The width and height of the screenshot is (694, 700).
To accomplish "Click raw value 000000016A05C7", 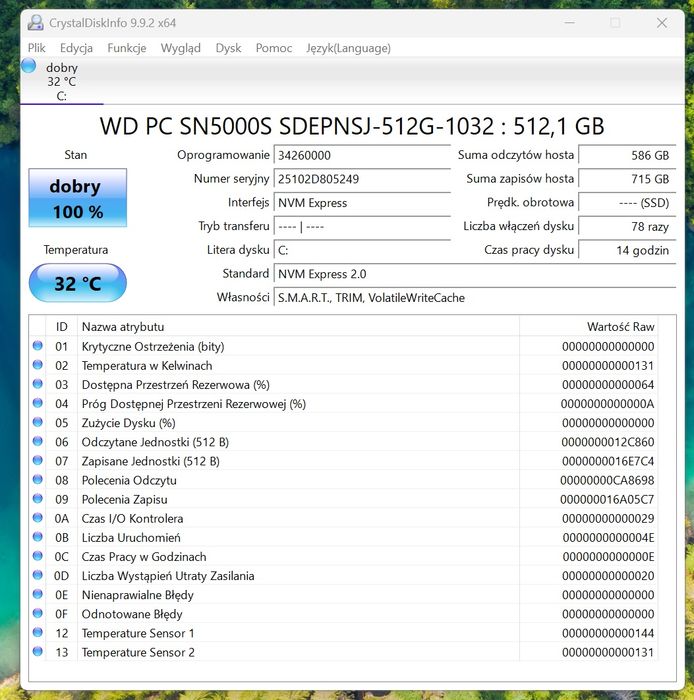I will pos(607,500).
